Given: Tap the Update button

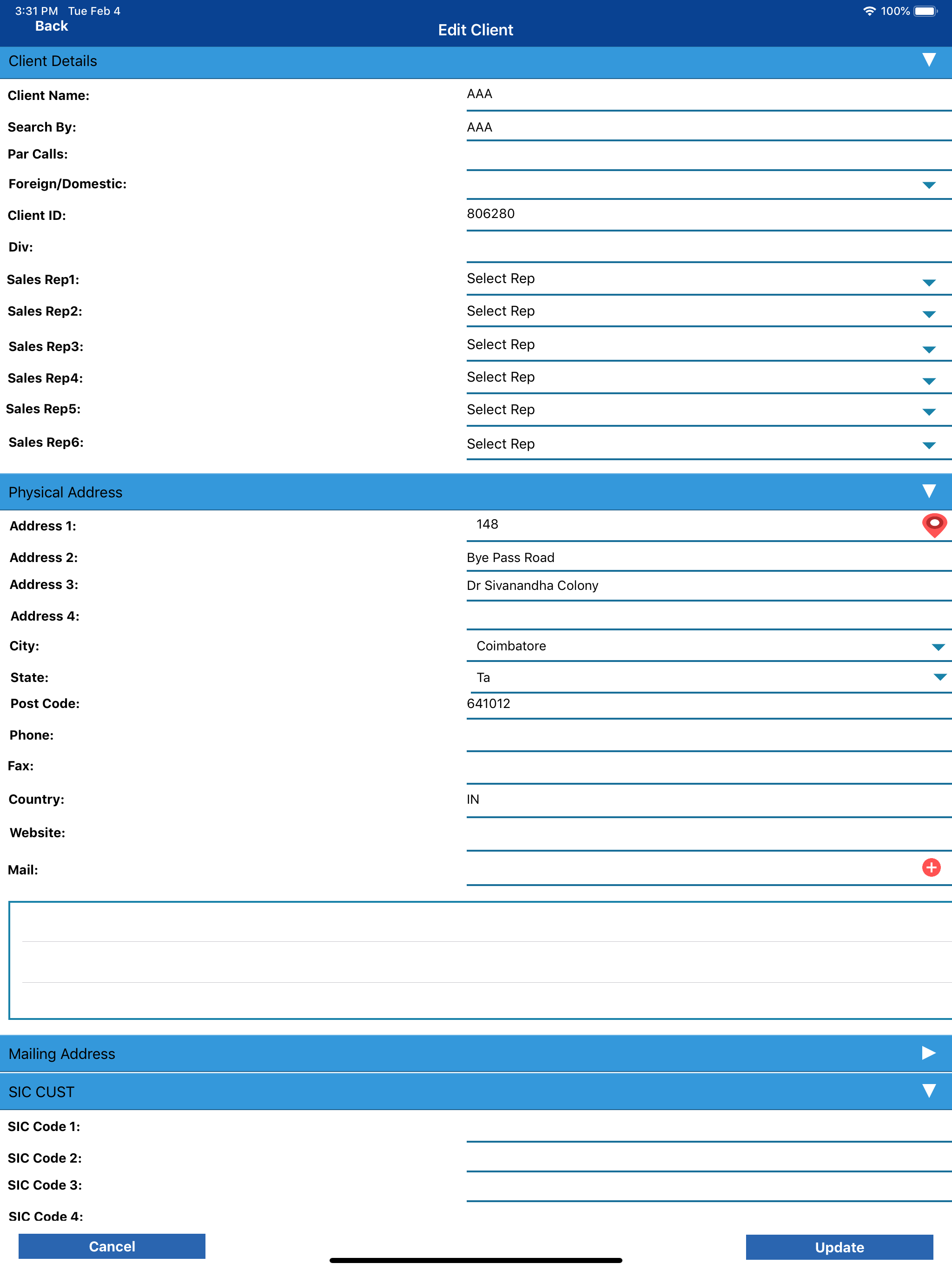Looking at the screenshot, I should point(840,1247).
